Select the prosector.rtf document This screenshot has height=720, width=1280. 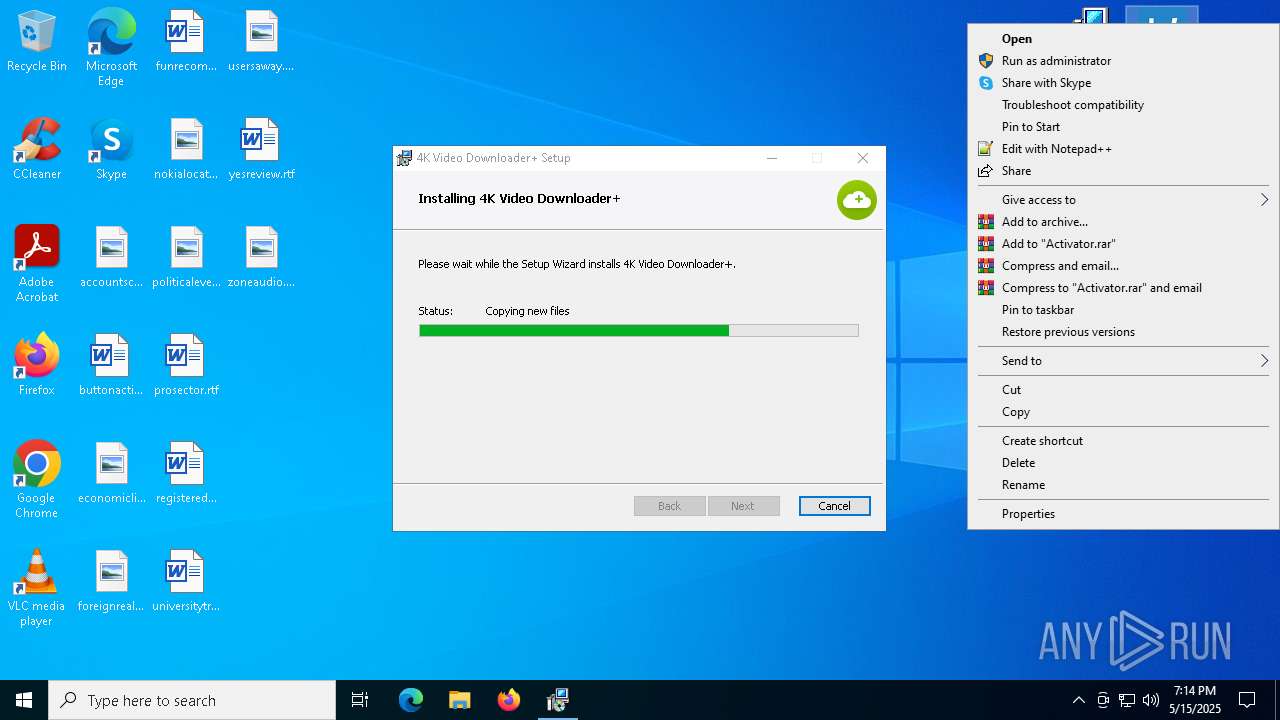(x=186, y=366)
